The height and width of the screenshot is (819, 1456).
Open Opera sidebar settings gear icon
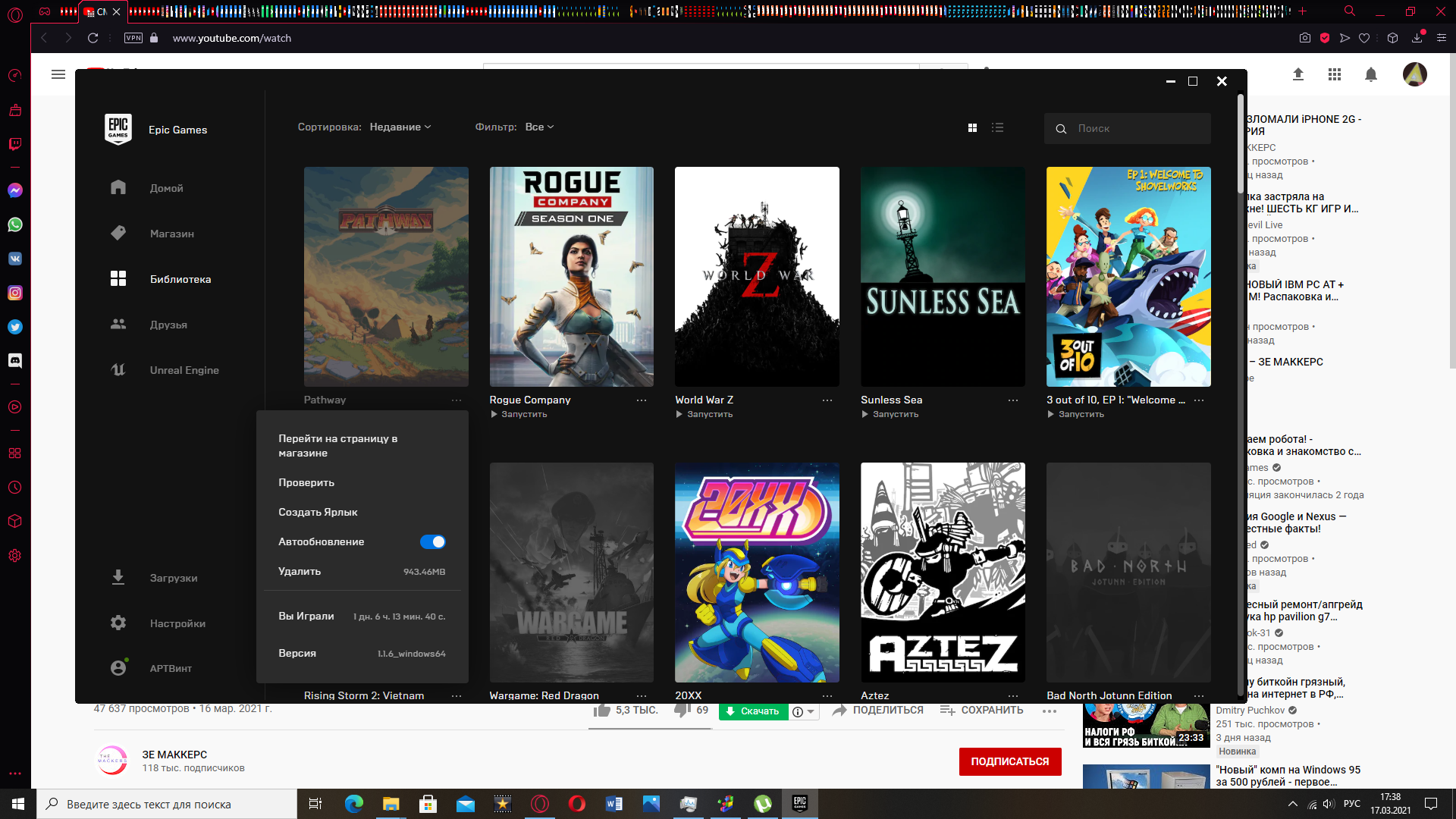coord(15,555)
